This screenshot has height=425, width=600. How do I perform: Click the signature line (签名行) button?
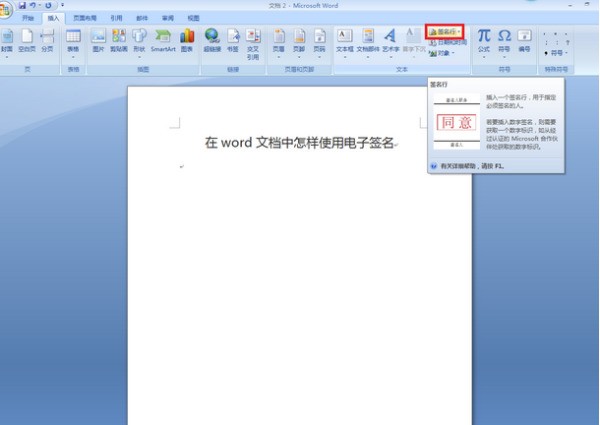(444, 31)
